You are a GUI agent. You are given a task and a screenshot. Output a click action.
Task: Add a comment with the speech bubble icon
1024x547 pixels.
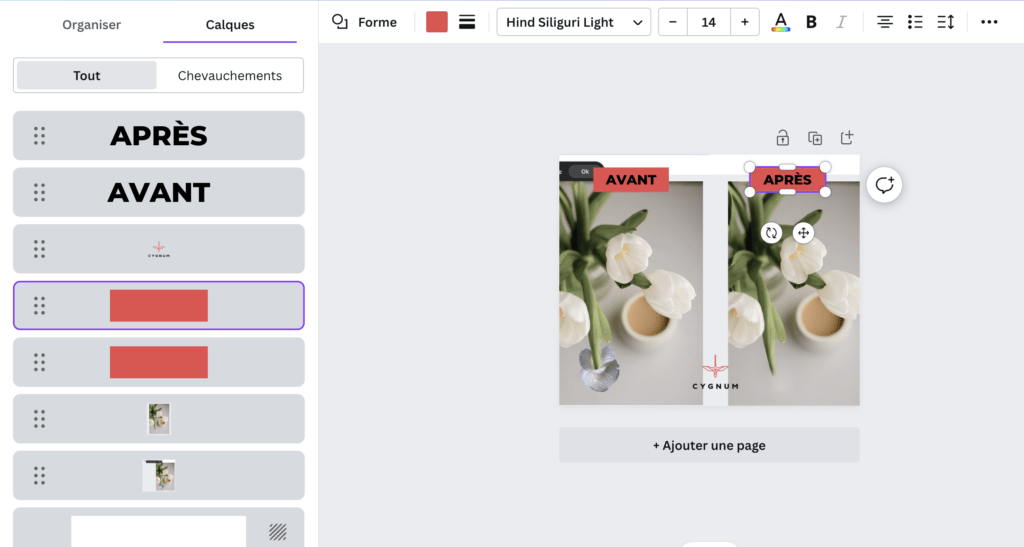(x=884, y=185)
